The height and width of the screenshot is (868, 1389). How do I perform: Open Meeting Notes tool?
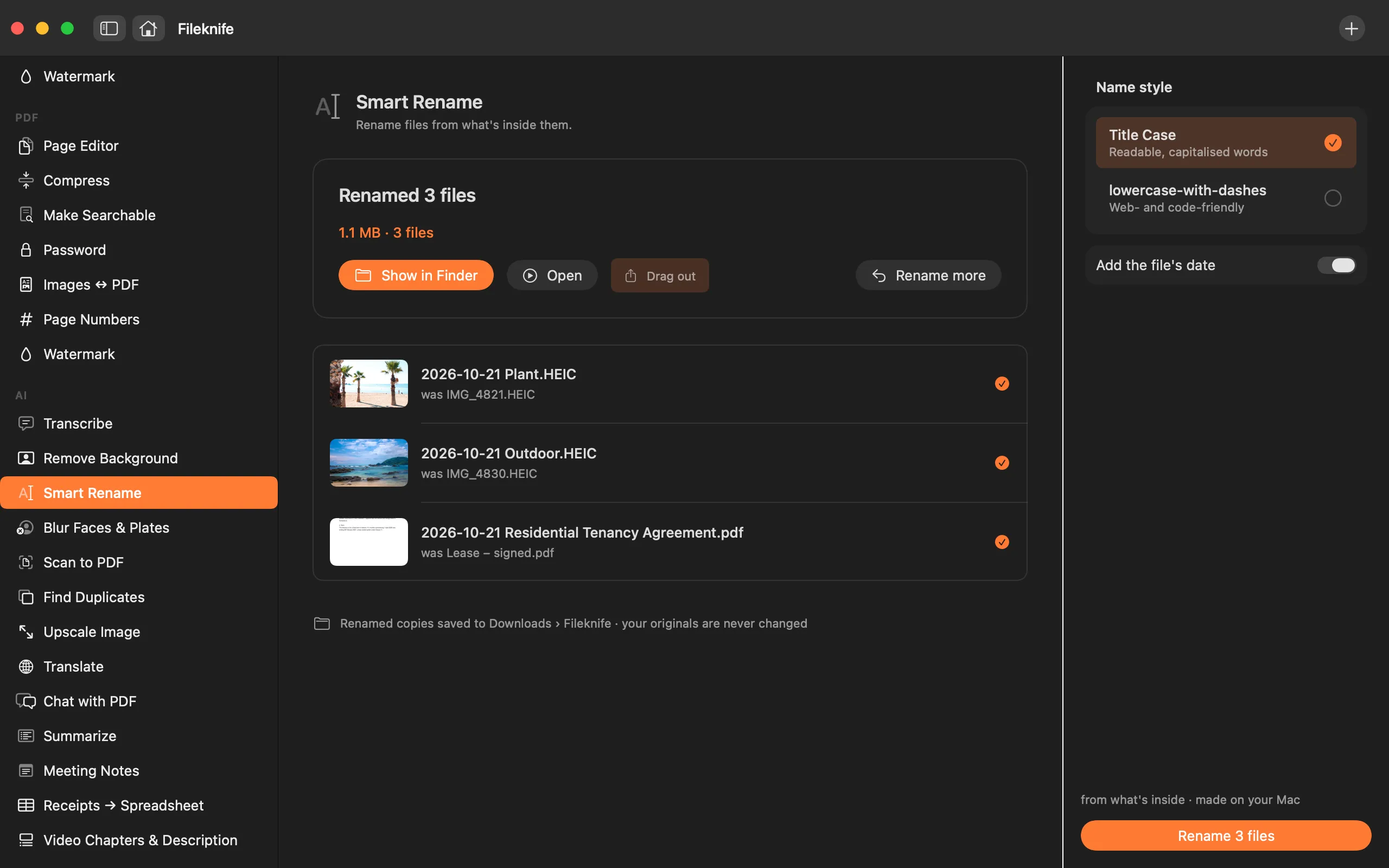tap(139, 771)
